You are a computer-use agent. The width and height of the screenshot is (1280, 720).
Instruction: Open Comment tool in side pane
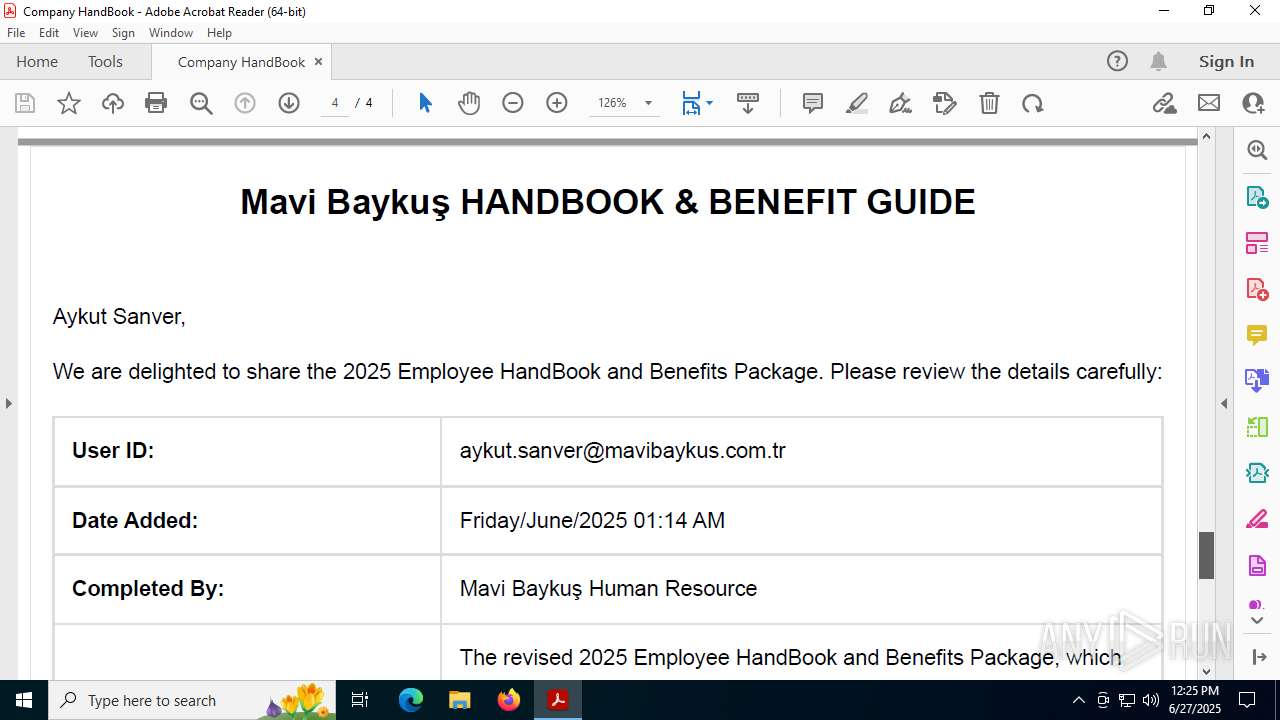click(x=1257, y=335)
